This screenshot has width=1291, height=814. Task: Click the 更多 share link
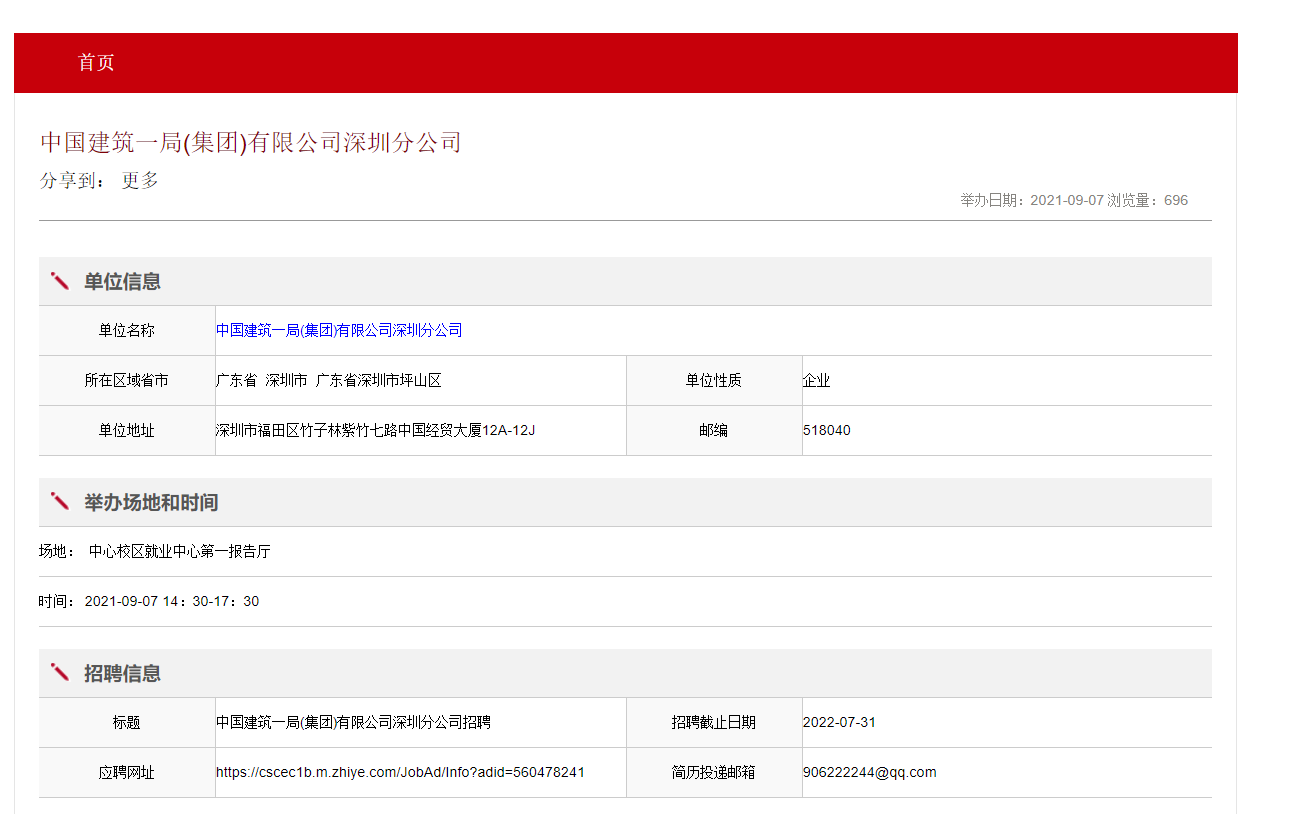pos(140,181)
